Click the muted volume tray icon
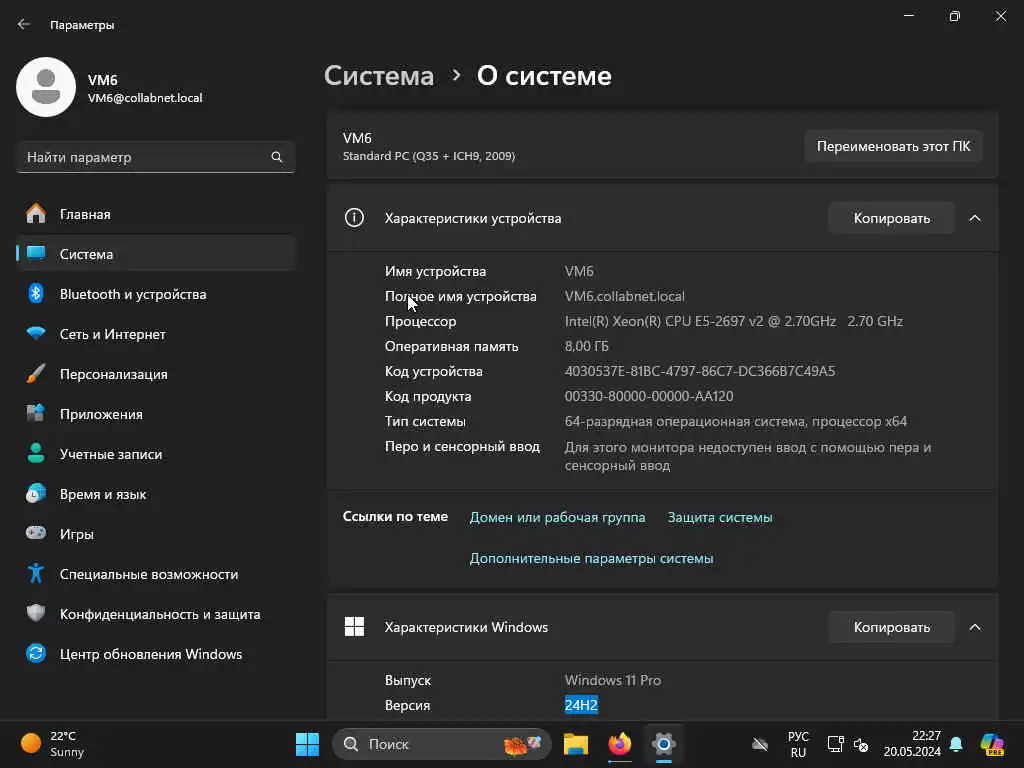 861,744
